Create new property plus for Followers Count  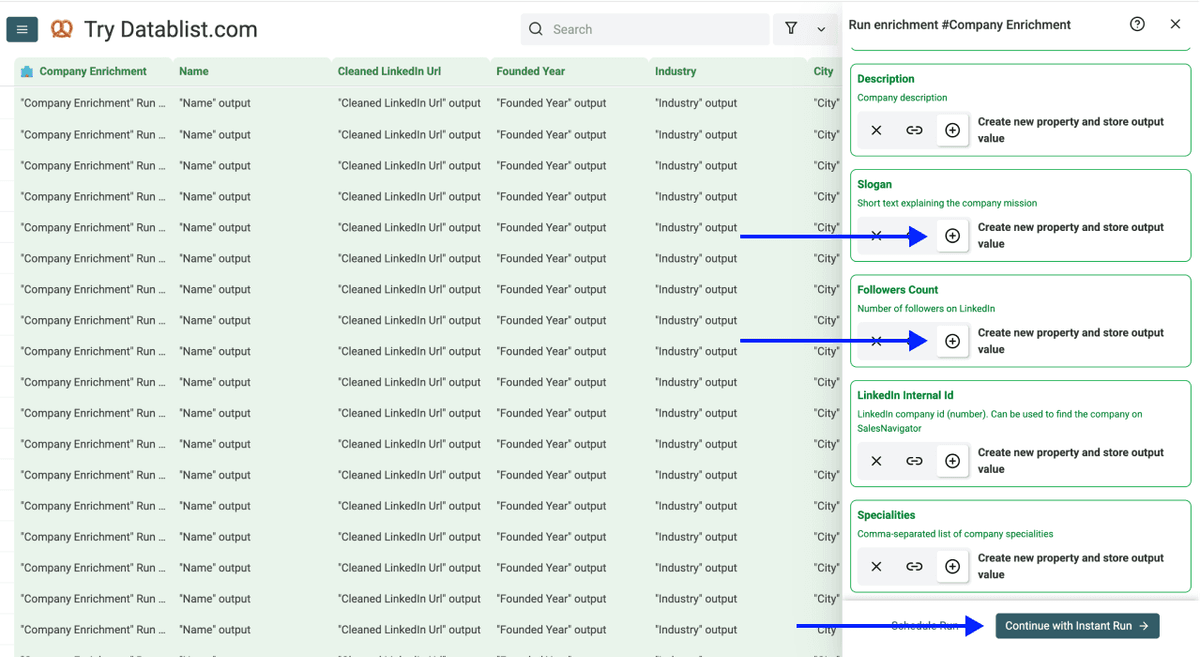pos(952,342)
